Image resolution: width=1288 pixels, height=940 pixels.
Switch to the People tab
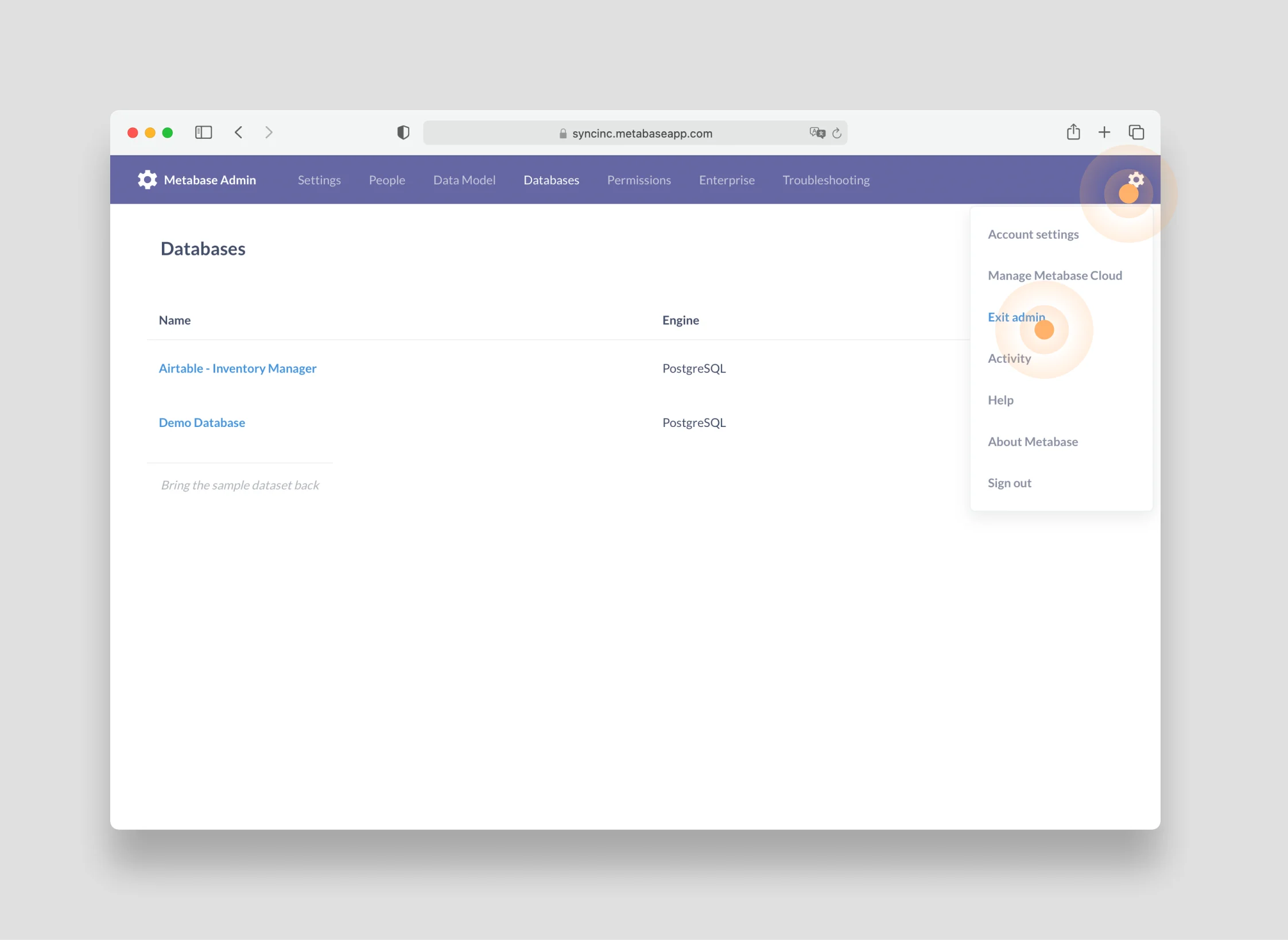click(387, 180)
